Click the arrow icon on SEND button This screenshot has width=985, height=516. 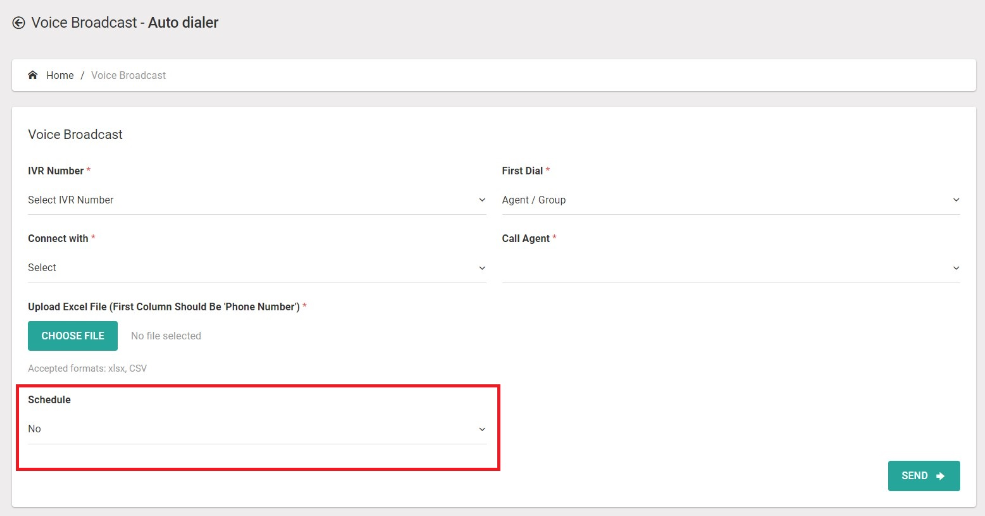tap(940, 476)
